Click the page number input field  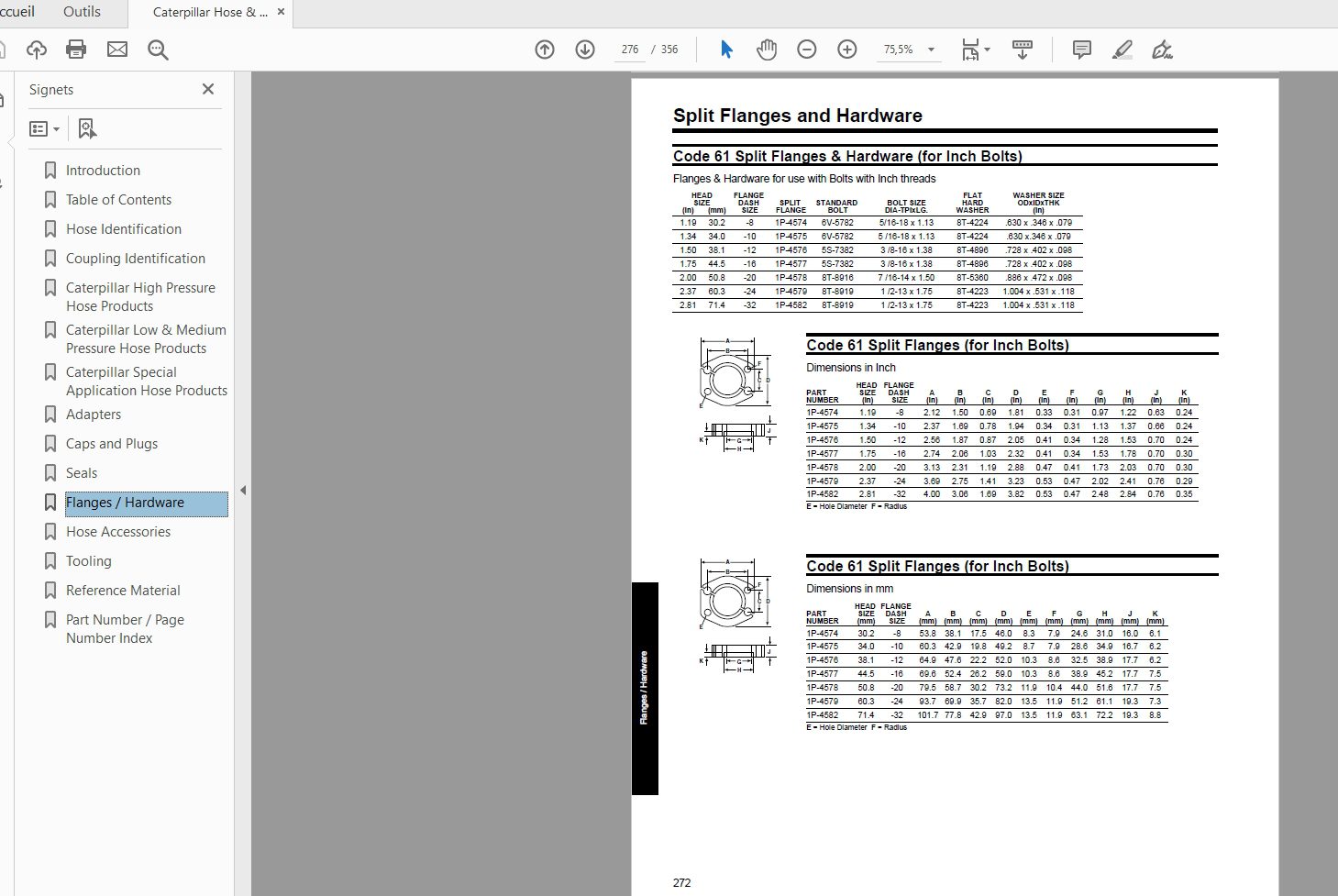point(630,50)
